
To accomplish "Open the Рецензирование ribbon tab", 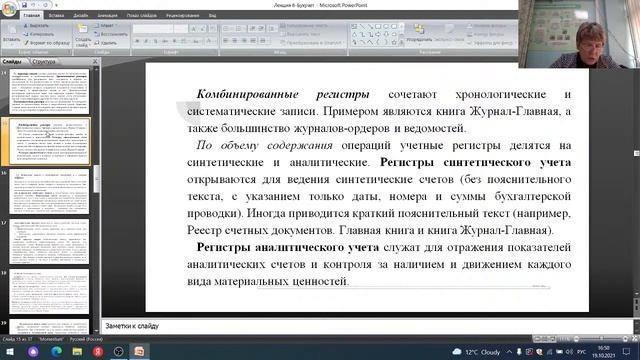I will (182, 16).
